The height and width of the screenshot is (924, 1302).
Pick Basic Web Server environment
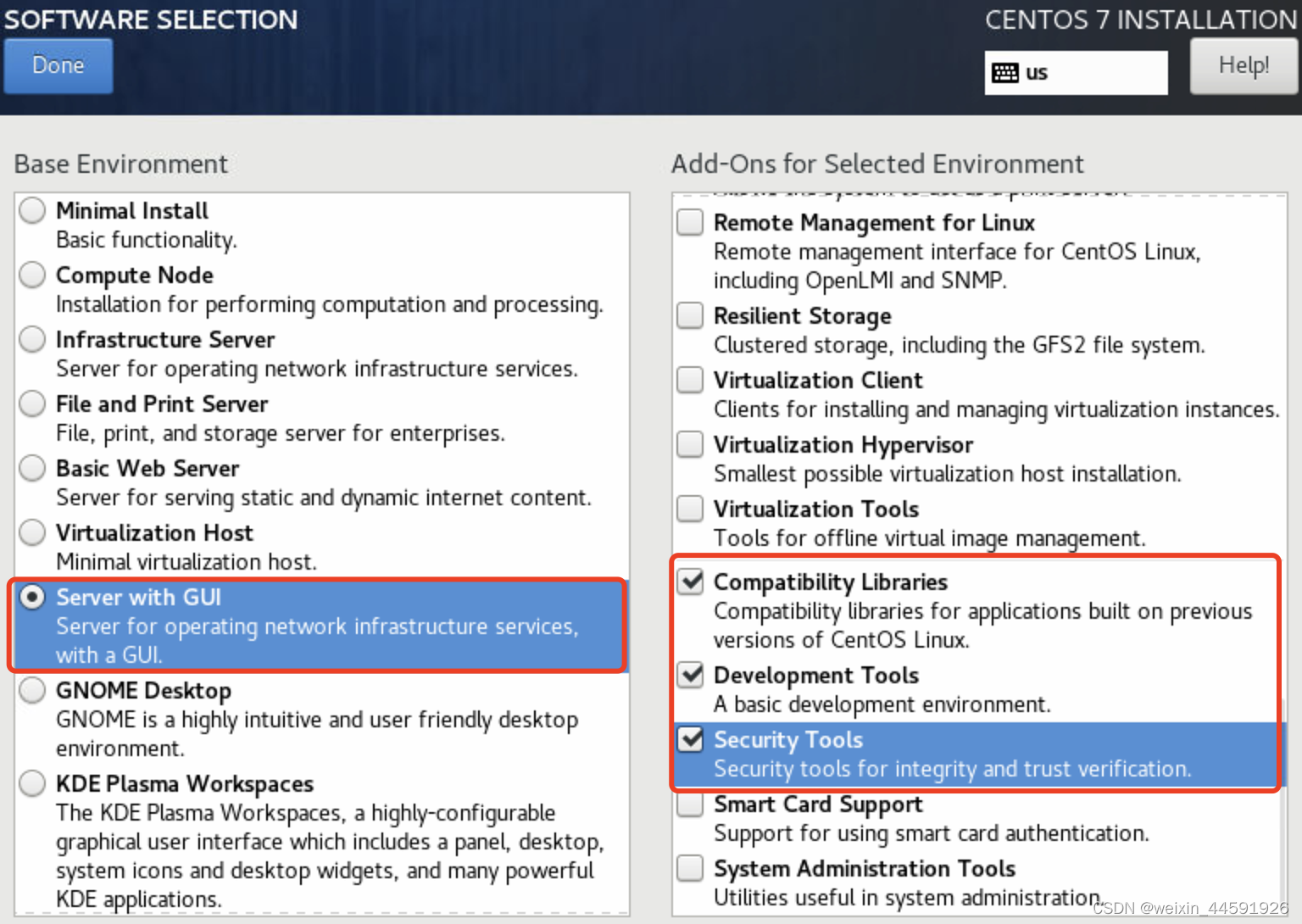pyautogui.click(x=31, y=468)
